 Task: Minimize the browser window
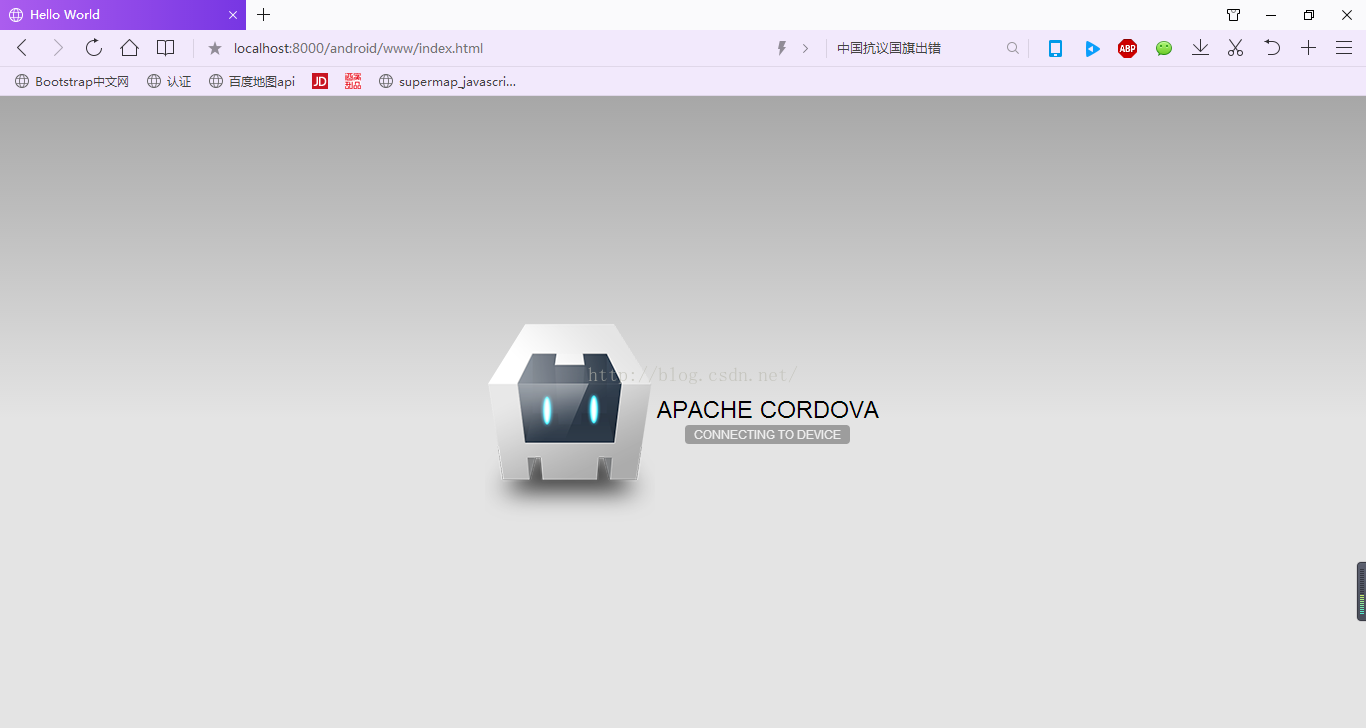coord(1271,15)
